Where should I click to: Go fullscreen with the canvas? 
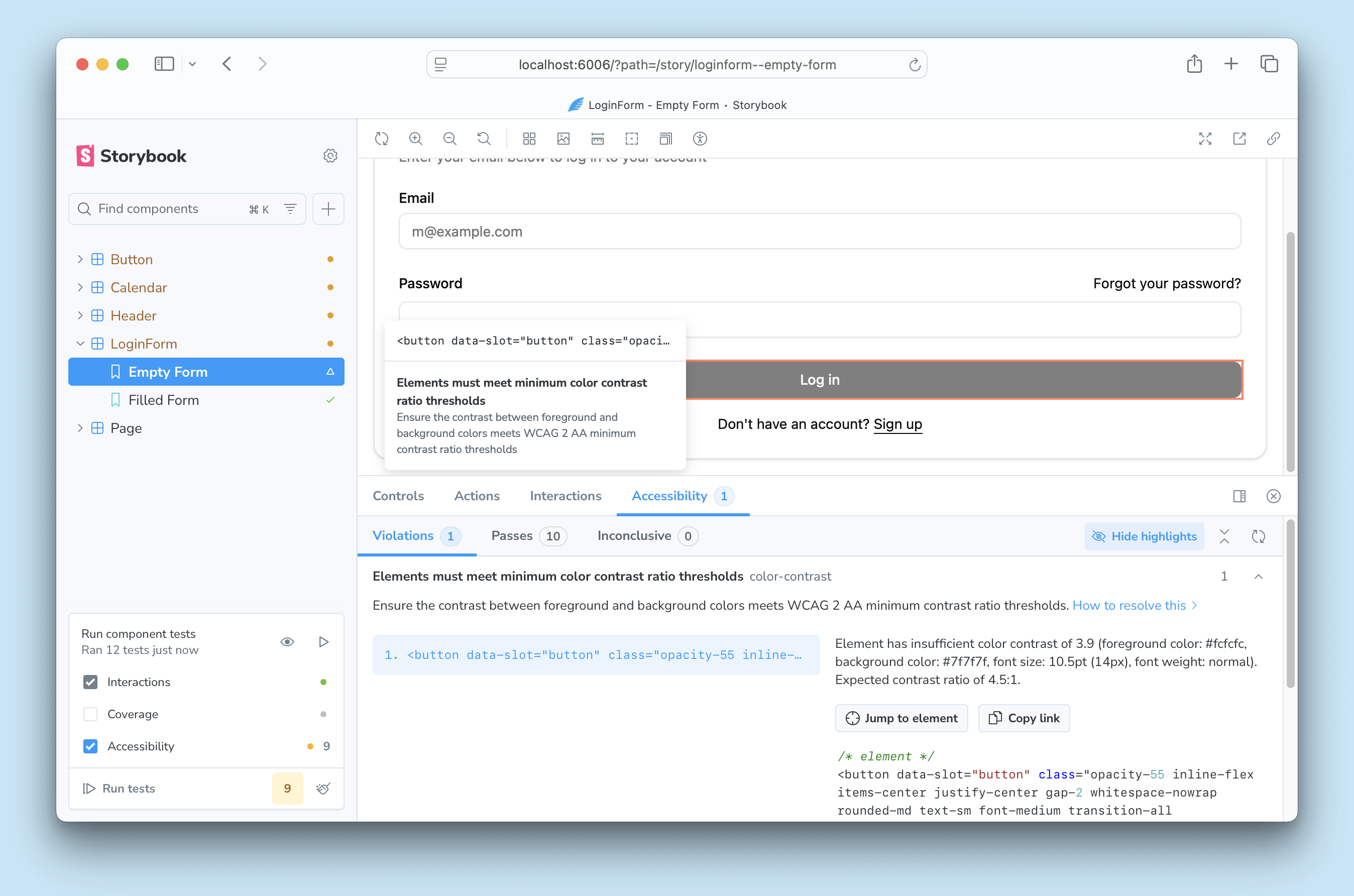click(1205, 139)
